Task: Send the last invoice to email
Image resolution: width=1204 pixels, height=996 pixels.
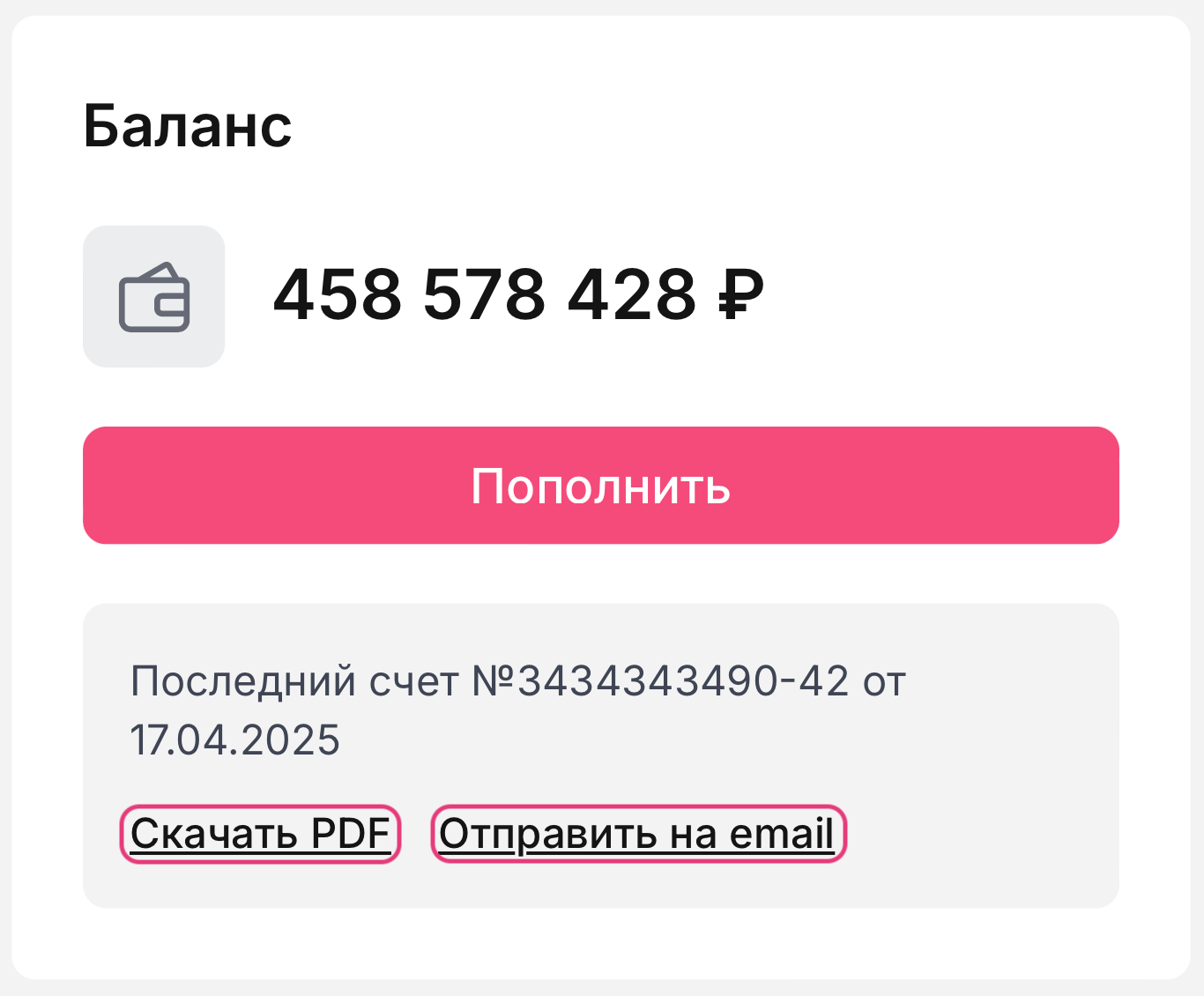Action: click(637, 834)
